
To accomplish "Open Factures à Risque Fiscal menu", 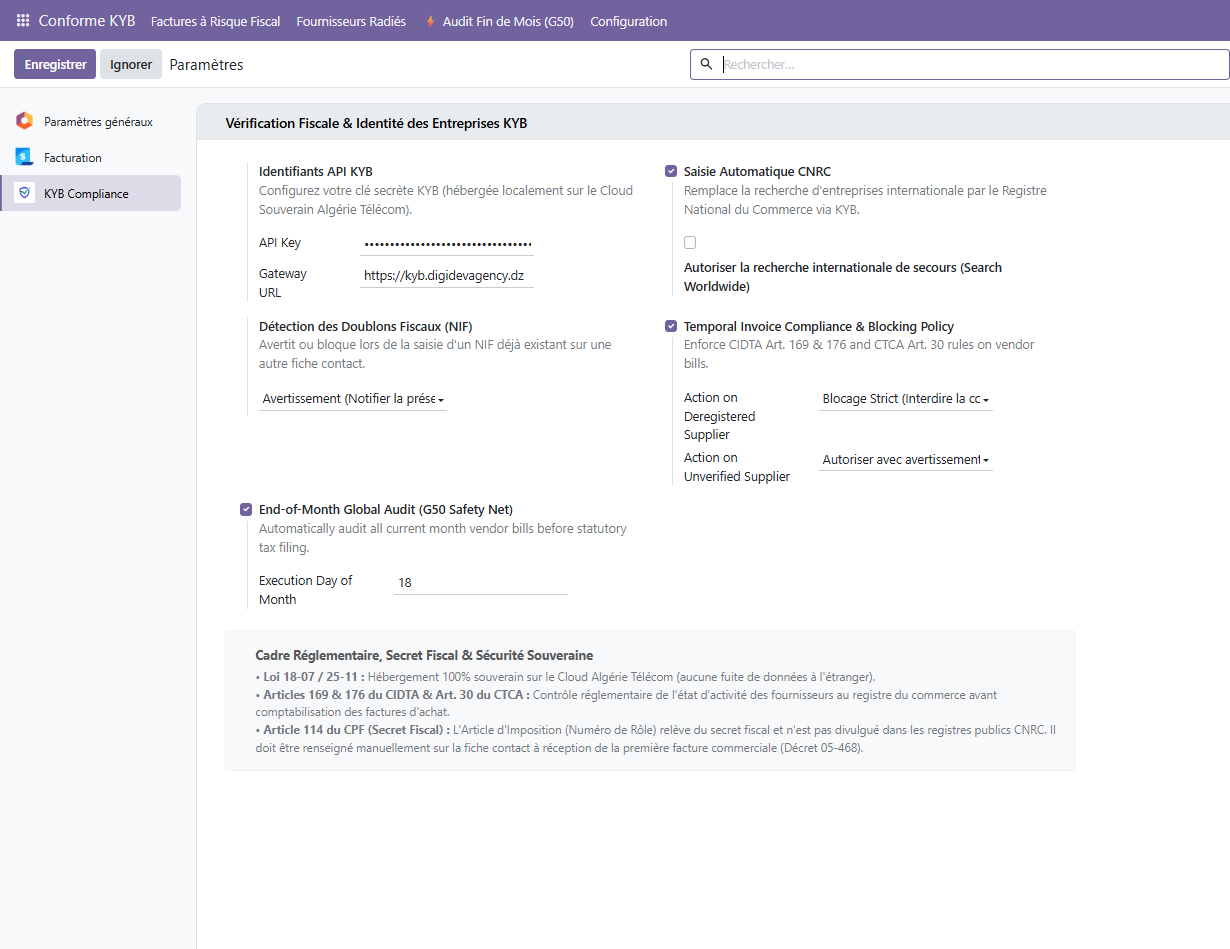I will point(216,21).
